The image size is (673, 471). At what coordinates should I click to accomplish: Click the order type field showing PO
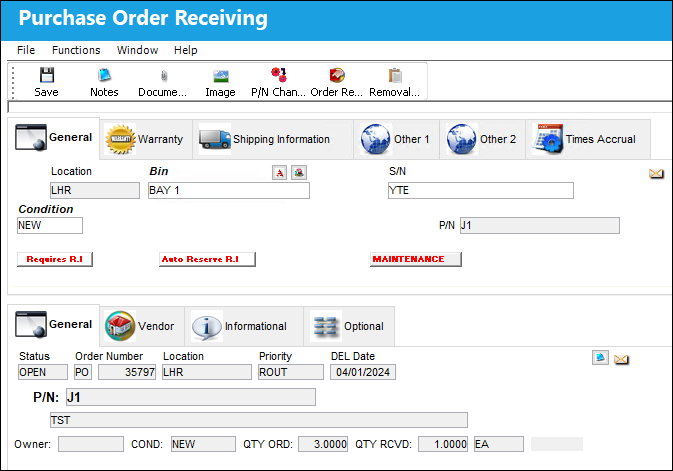82,372
